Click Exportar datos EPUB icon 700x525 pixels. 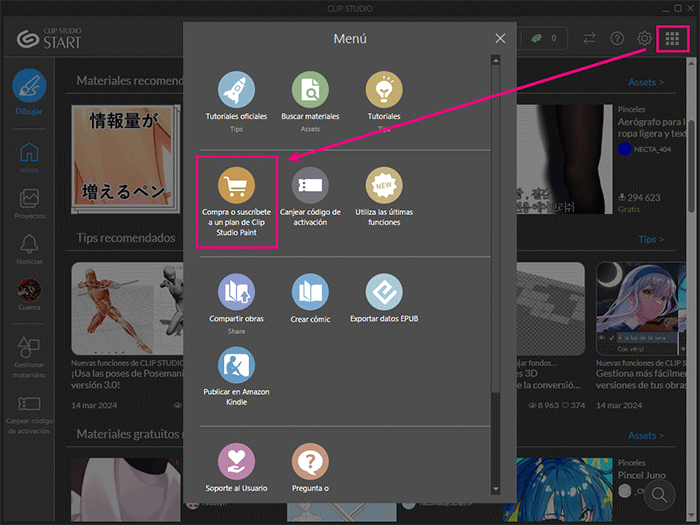[384, 292]
